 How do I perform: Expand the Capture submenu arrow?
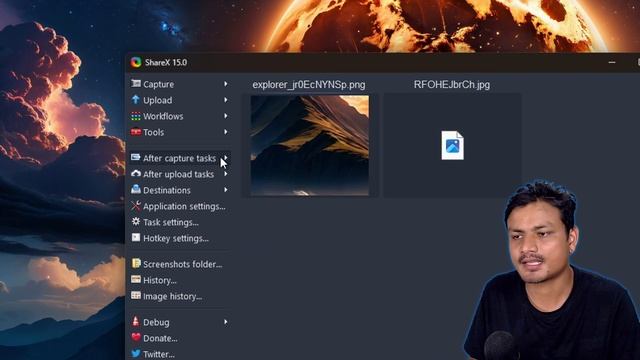coord(225,84)
